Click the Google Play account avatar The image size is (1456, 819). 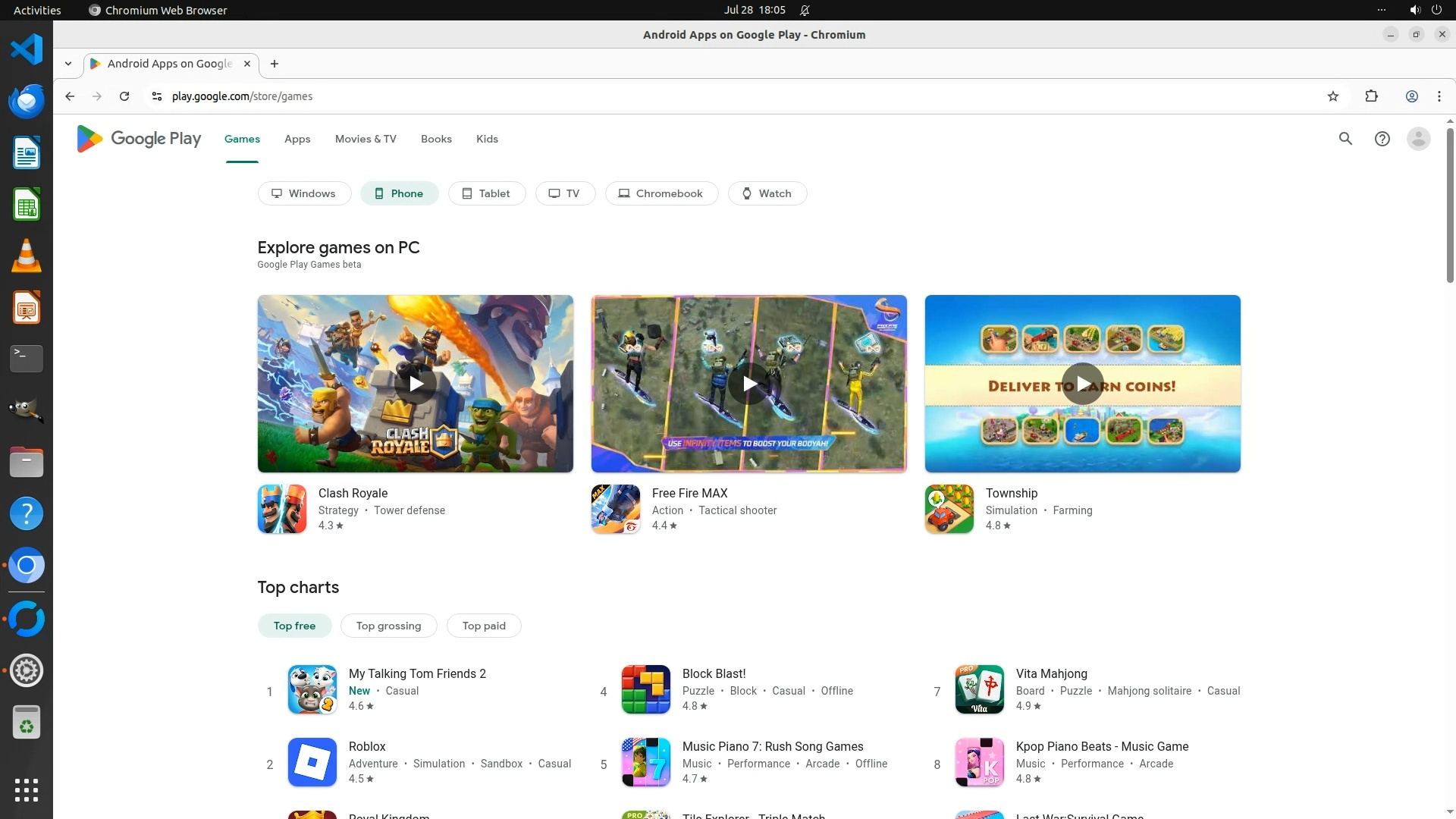click(1418, 139)
